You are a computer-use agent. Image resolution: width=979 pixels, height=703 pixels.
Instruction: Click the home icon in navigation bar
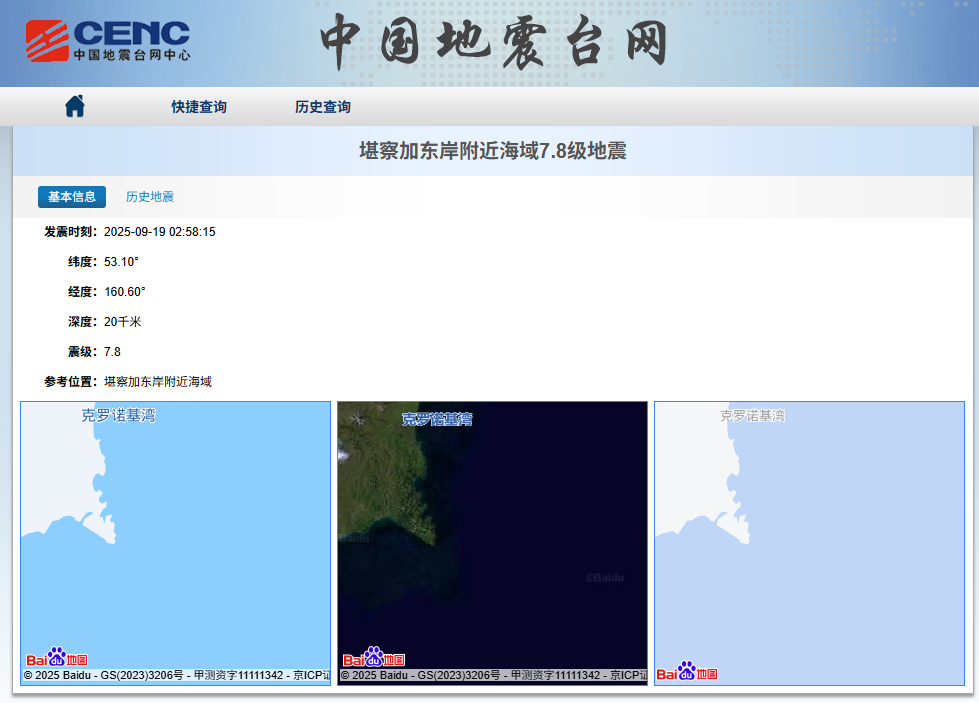click(x=75, y=106)
